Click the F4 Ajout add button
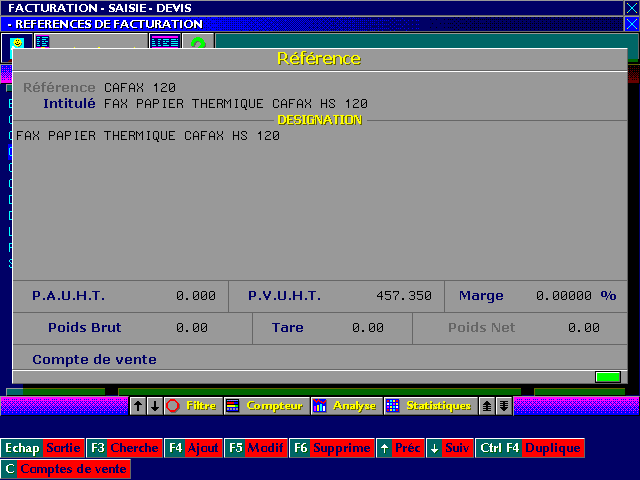The height and width of the screenshot is (480, 640). tap(193, 448)
